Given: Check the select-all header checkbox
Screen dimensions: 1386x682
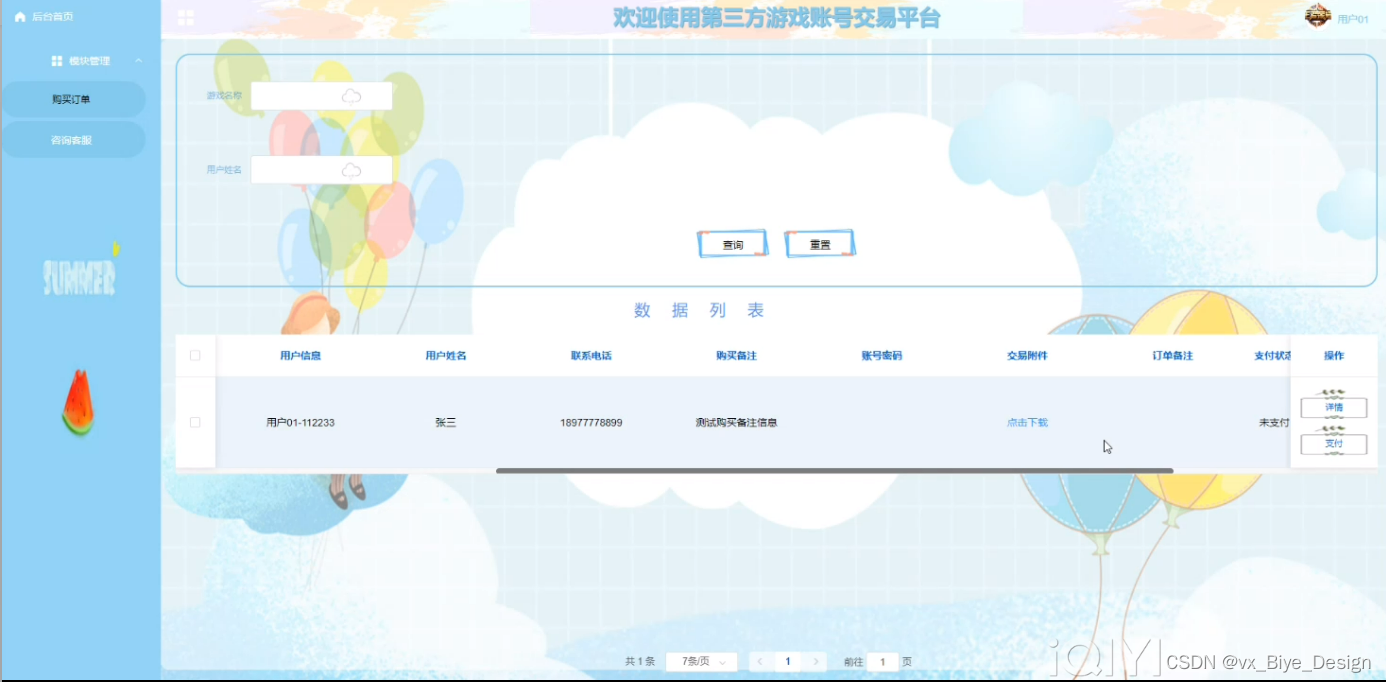Looking at the screenshot, I should click(x=195, y=355).
